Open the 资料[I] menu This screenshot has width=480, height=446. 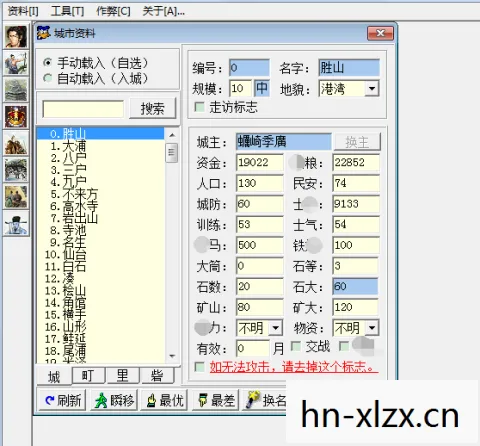[23, 12]
